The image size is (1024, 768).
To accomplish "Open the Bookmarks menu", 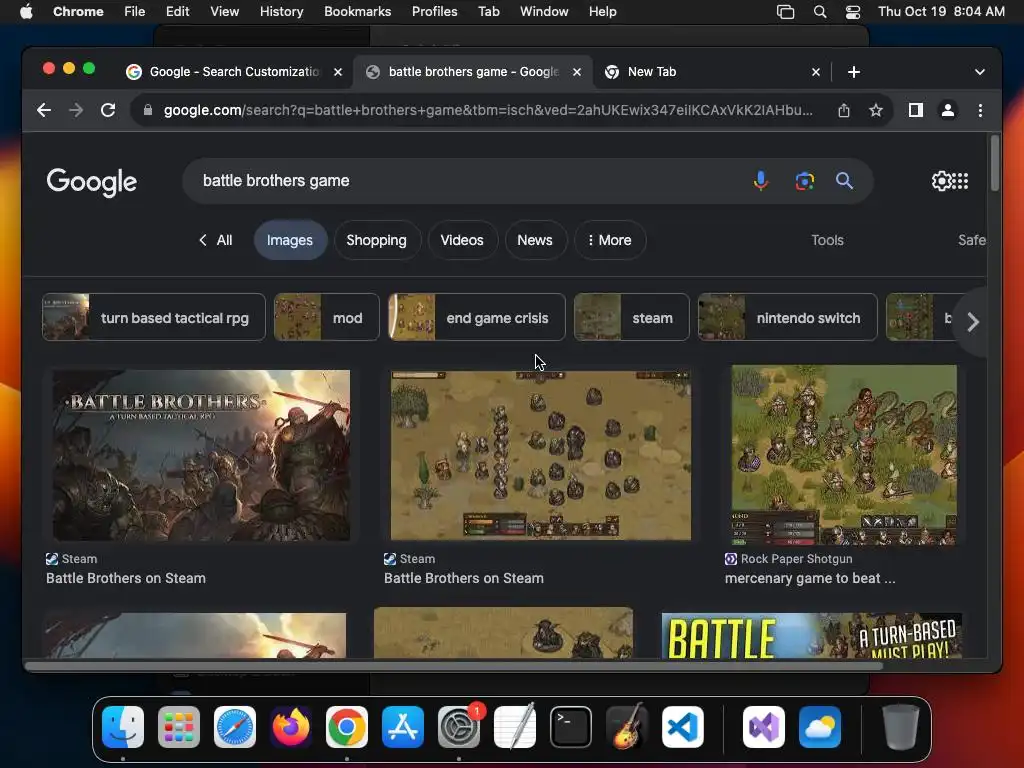I will point(357,12).
